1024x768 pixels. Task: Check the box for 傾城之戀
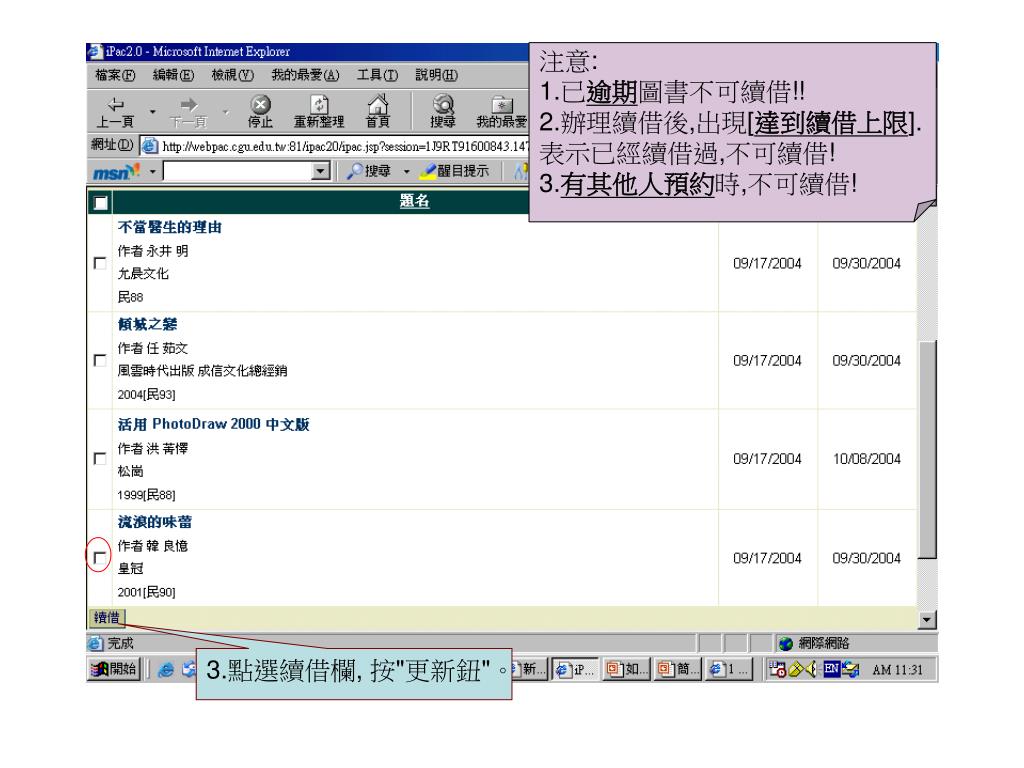100,360
